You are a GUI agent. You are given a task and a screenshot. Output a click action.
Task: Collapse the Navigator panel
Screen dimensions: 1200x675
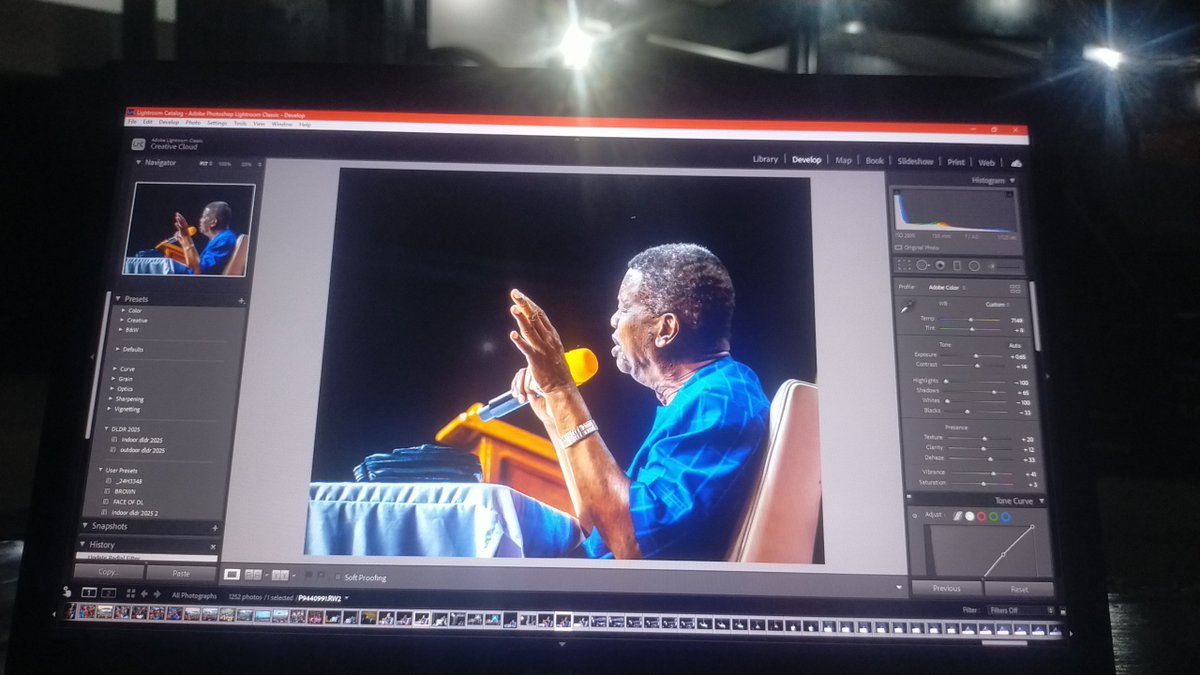(x=139, y=163)
